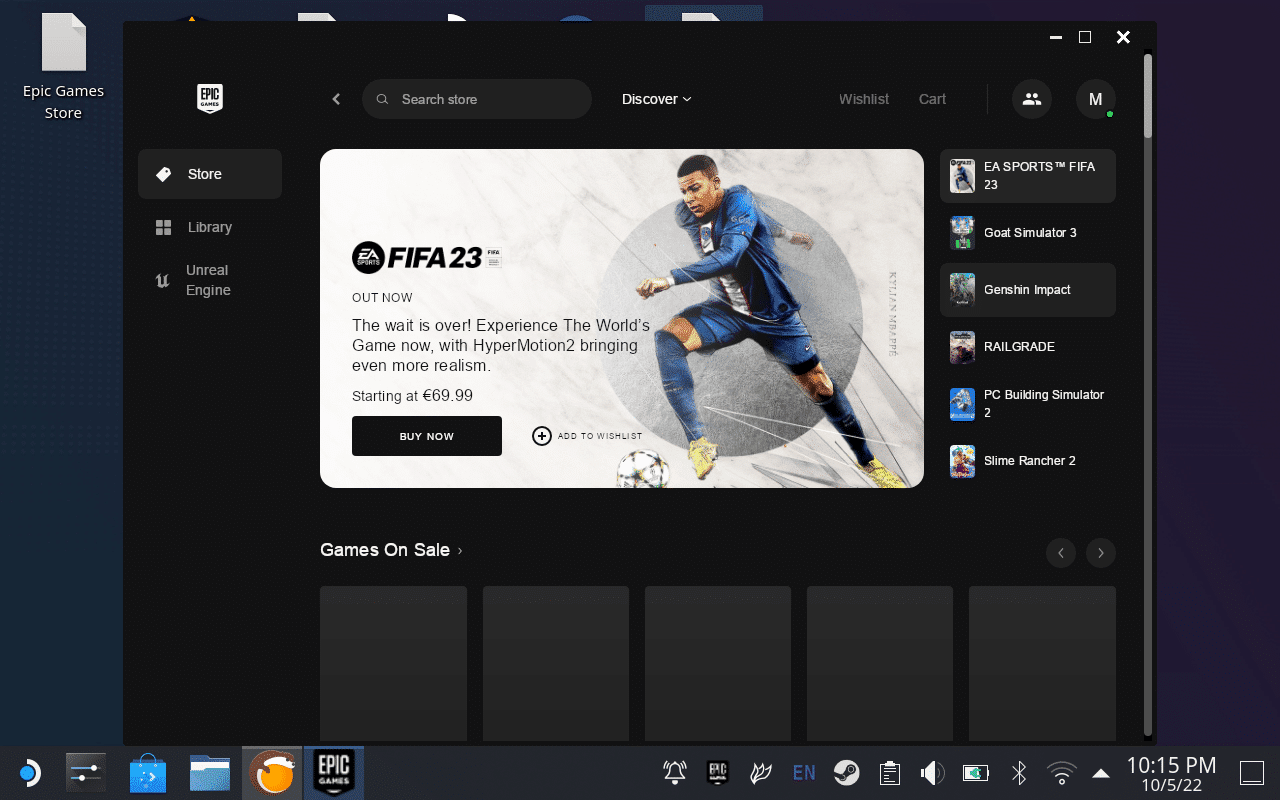Select Unreal Engine in the sidebar
This screenshot has width=1280, height=800.
(210, 280)
